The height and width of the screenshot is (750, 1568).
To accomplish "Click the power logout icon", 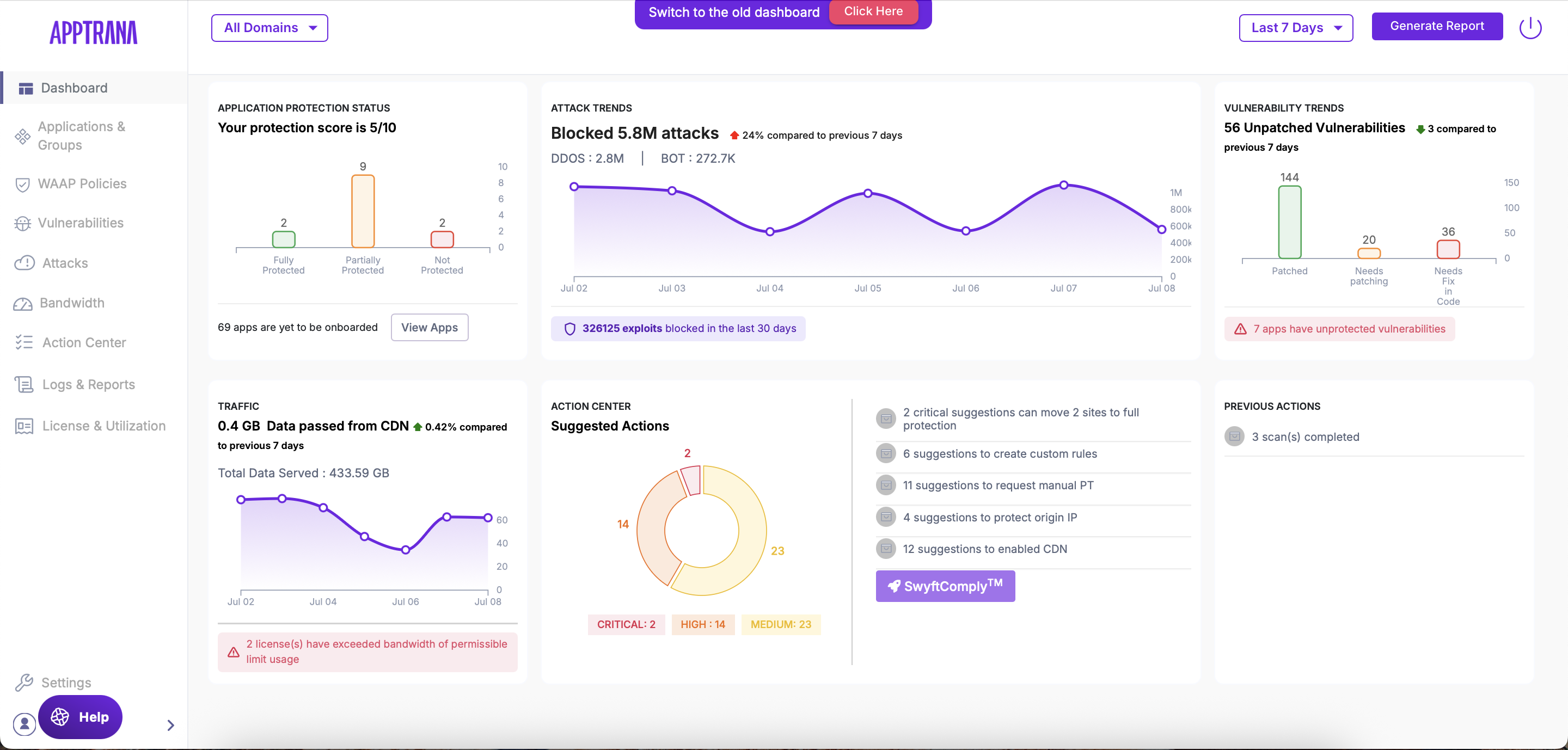I will [1530, 27].
